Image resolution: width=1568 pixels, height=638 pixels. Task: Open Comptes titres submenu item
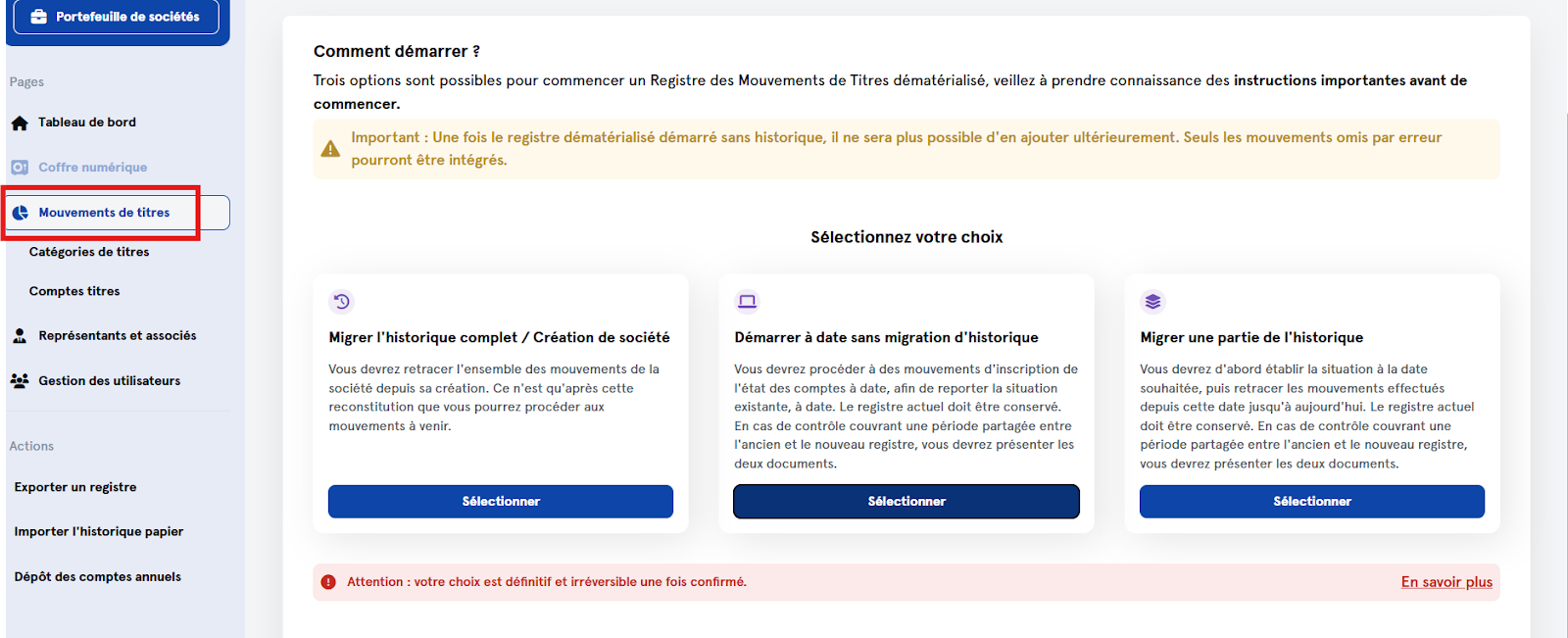pyautogui.click(x=74, y=291)
